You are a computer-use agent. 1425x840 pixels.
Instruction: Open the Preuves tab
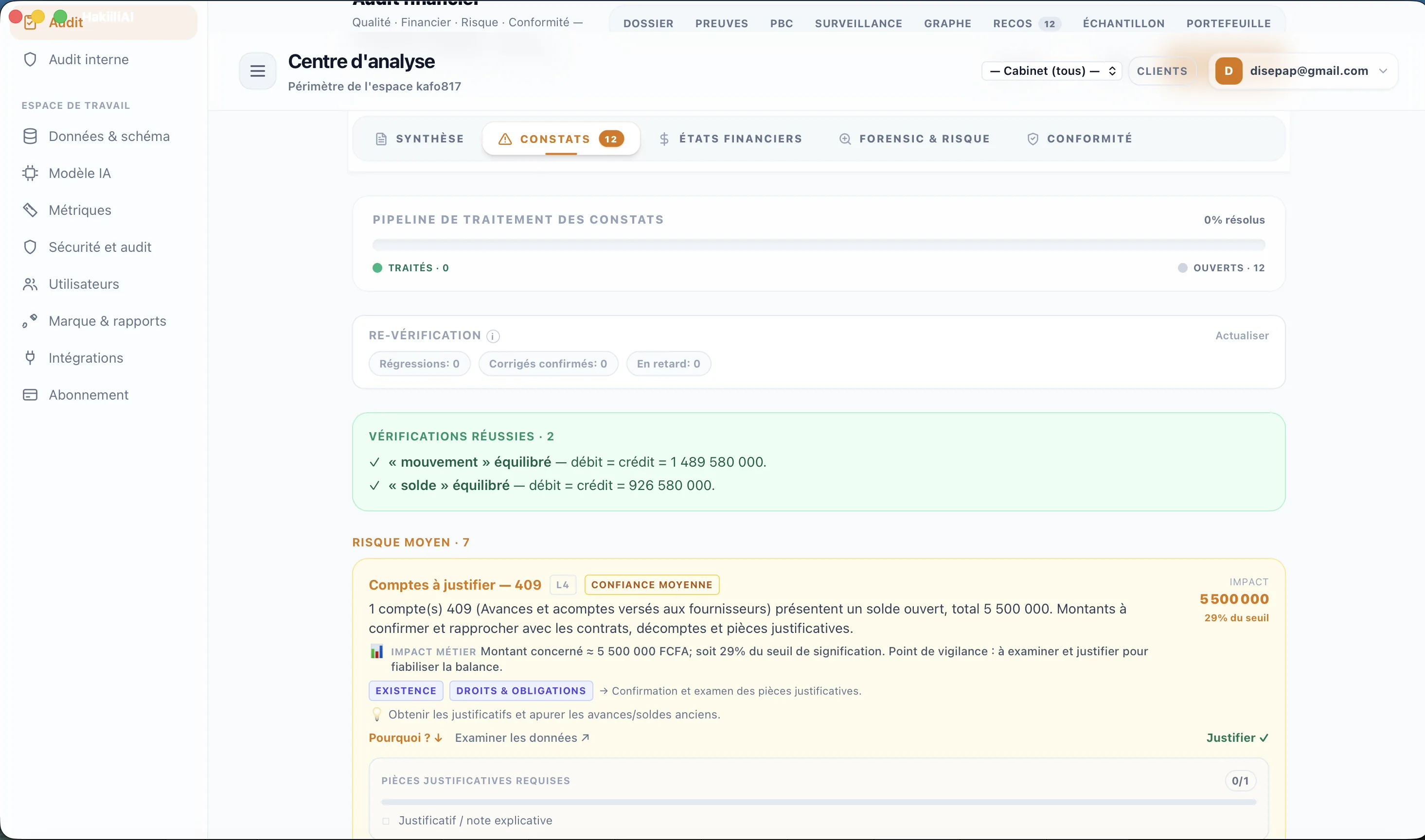coord(721,23)
